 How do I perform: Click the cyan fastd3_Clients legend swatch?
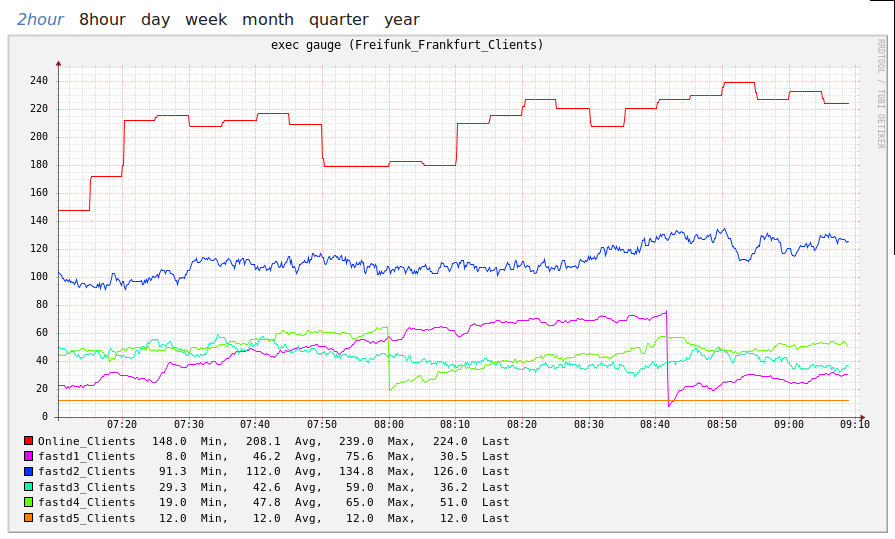[x=28, y=487]
